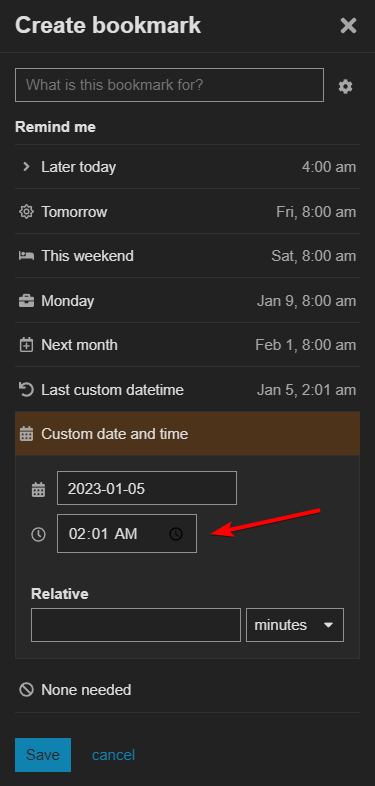The image size is (375, 786).
Task: Choose Next month reminder option
Action: [x=188, y=345]
